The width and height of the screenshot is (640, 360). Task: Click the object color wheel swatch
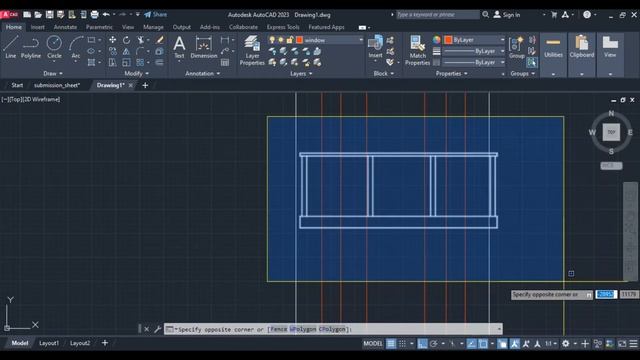437,40
